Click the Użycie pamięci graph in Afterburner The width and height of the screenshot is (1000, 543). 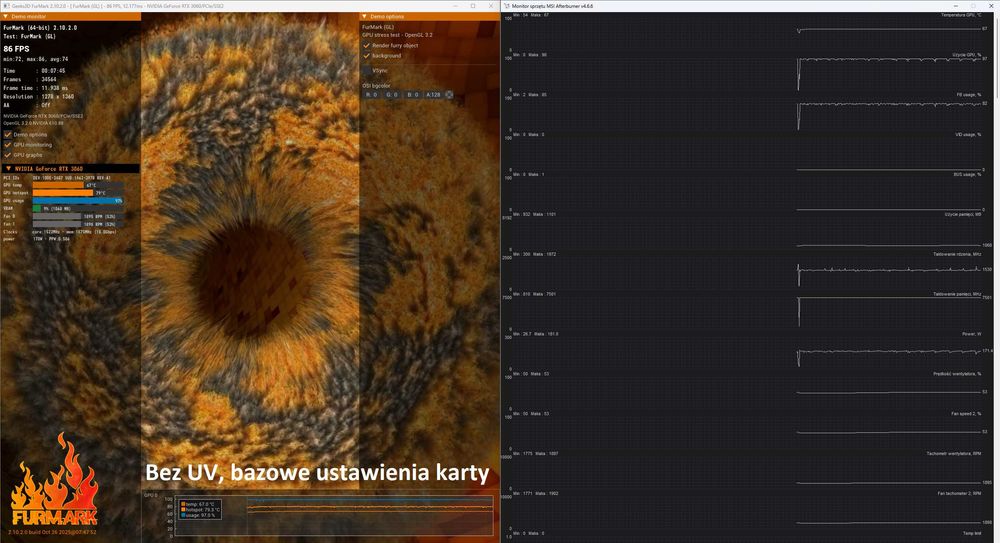(x=747, y=233)
